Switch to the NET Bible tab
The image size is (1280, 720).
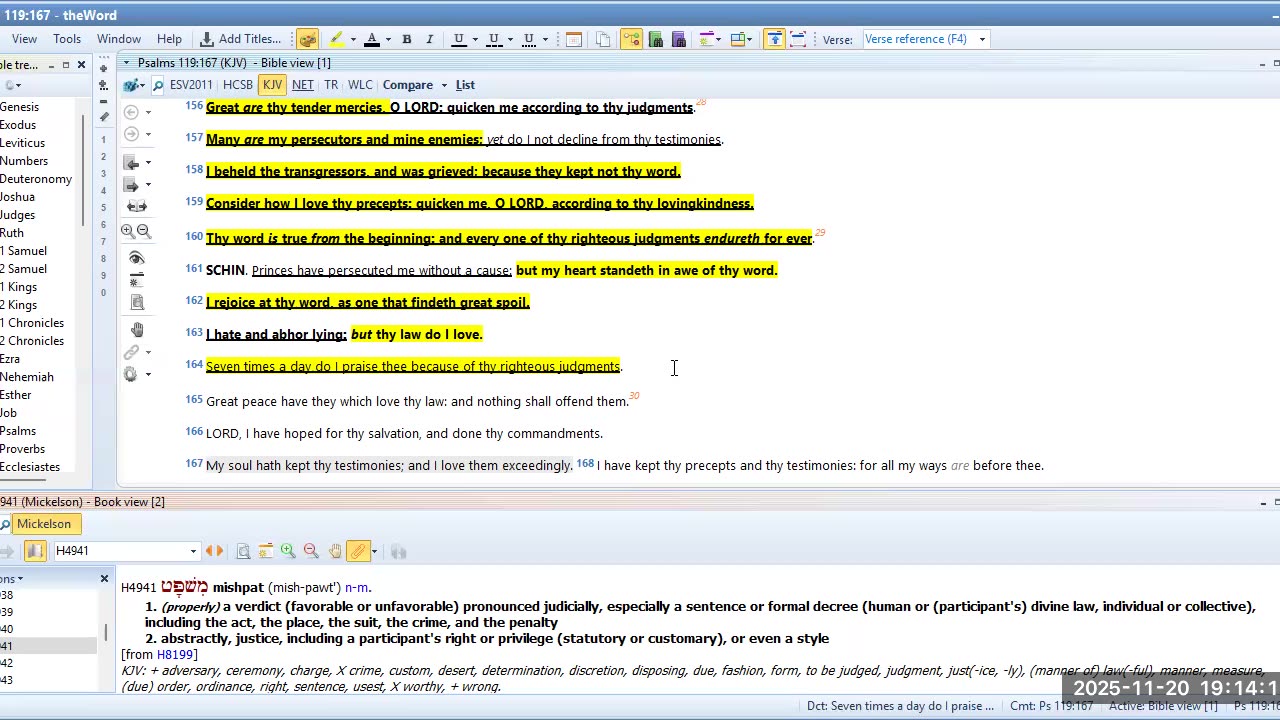(303, 85)
